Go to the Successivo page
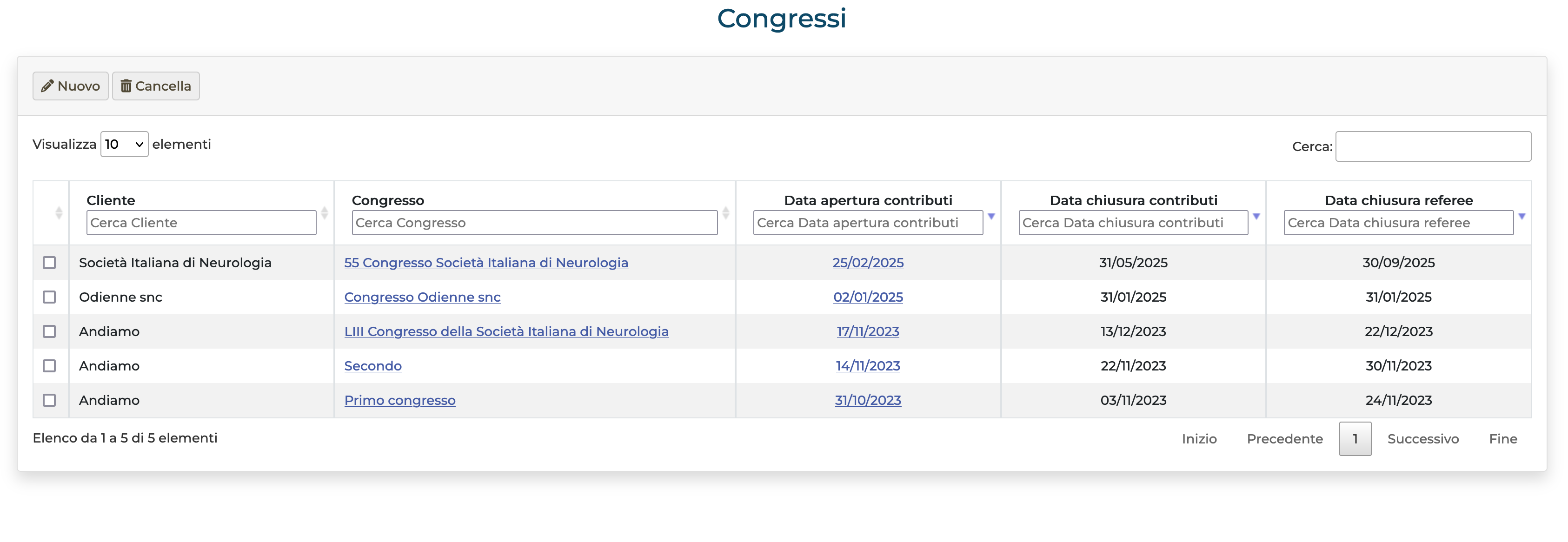Screen dimensions: 1568x542 coord(1422,439)
